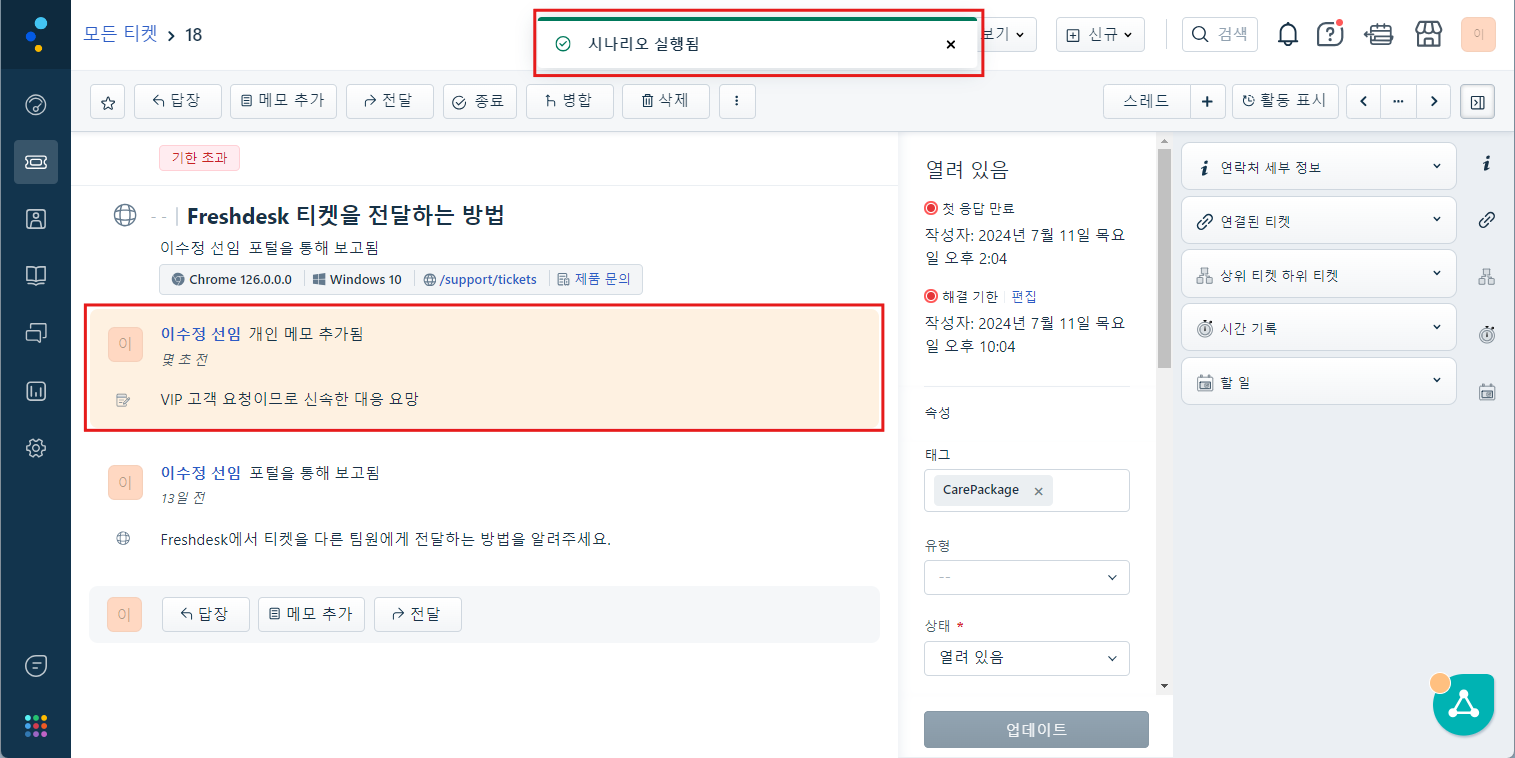Open the 상태 dropdown showing 열려 있음
This screenshot has width=1515, height=758.
click(1027, 658)
